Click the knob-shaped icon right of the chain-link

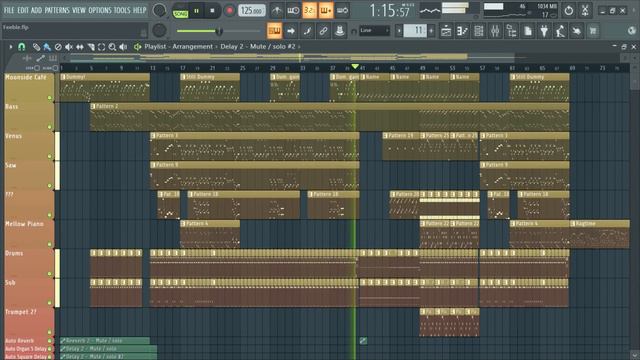click(x=340, y=31)
